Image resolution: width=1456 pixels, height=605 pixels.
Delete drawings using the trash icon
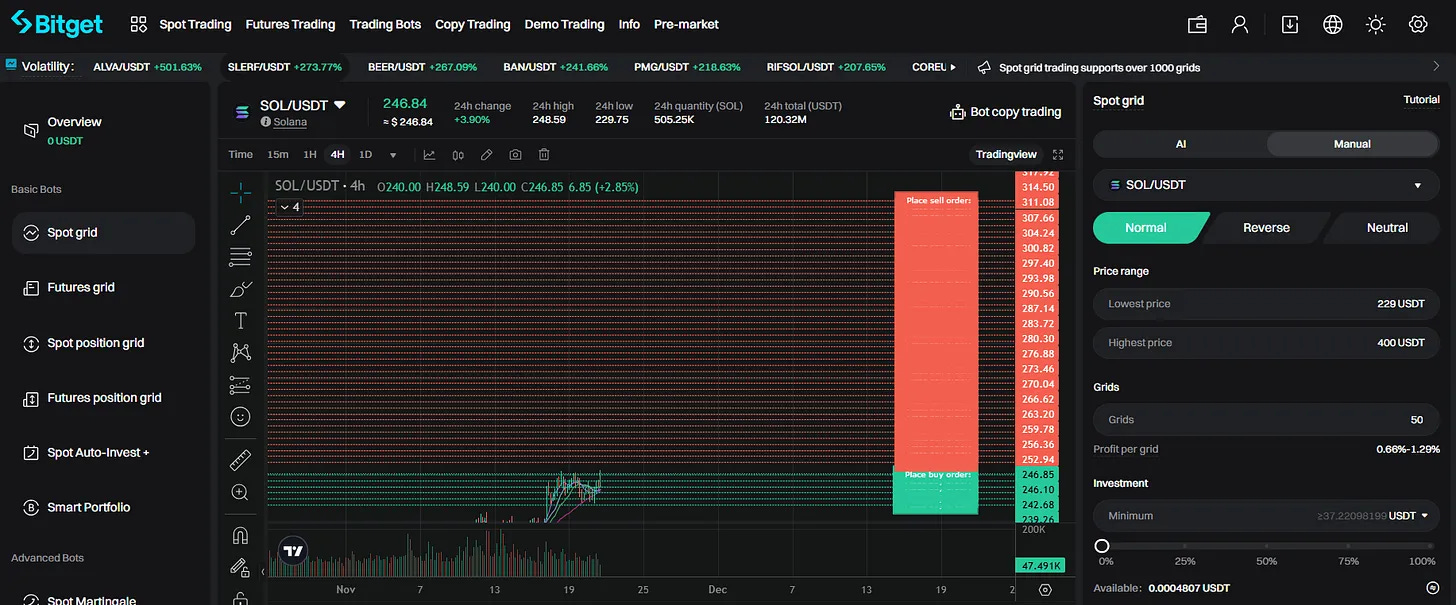point(543,154)
